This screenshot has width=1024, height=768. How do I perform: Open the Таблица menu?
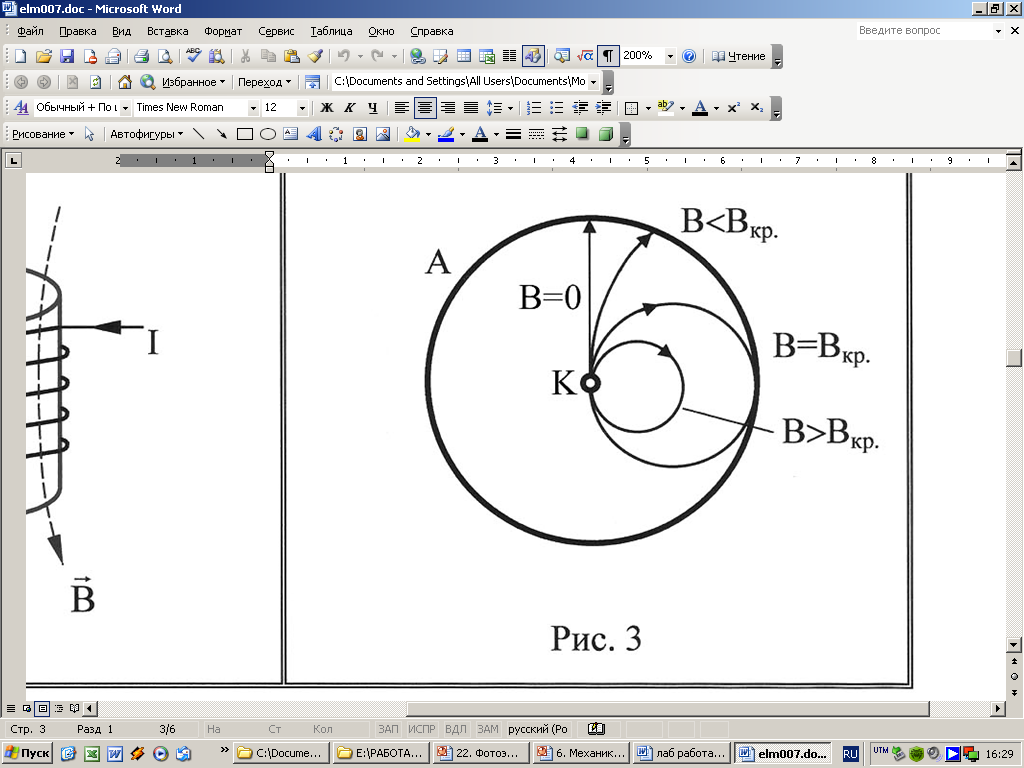coord(331,31)
